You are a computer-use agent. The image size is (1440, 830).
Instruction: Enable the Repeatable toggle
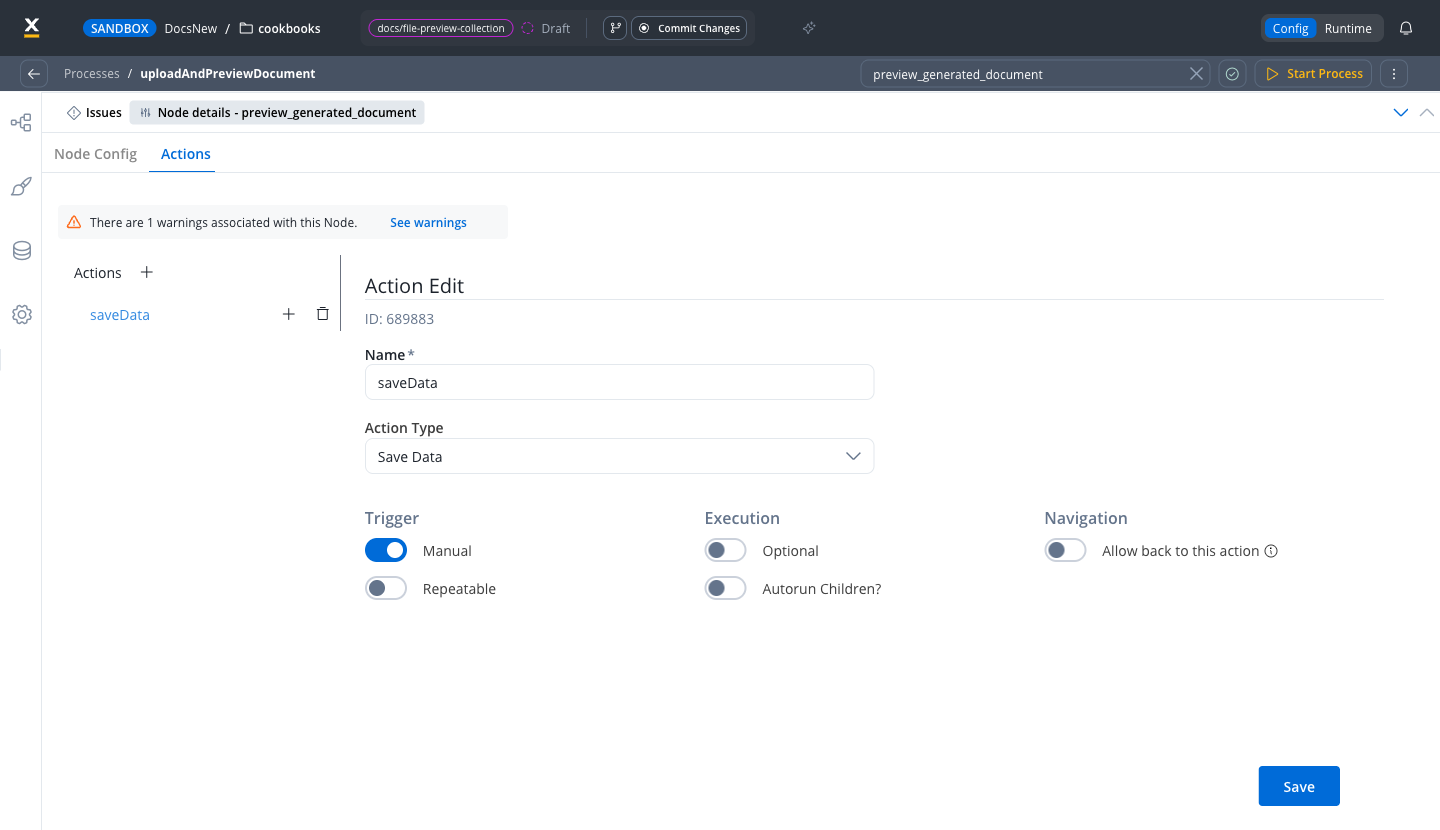click(386, 588)
